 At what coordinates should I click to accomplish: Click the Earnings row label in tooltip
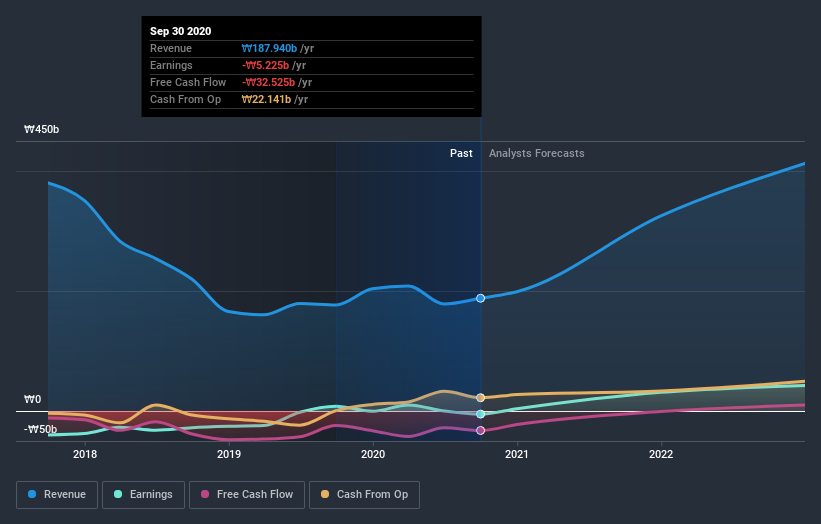point(171,65)
